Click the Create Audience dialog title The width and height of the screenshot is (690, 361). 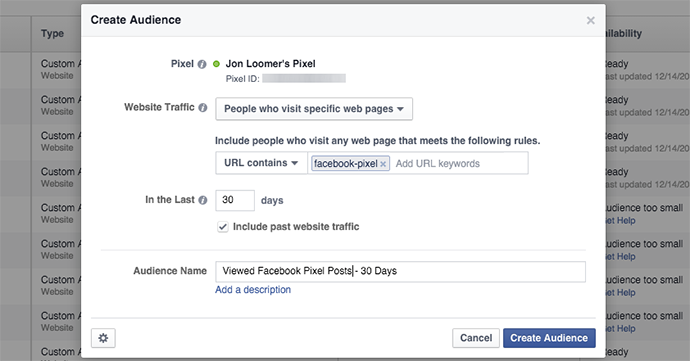click(136, 20)
